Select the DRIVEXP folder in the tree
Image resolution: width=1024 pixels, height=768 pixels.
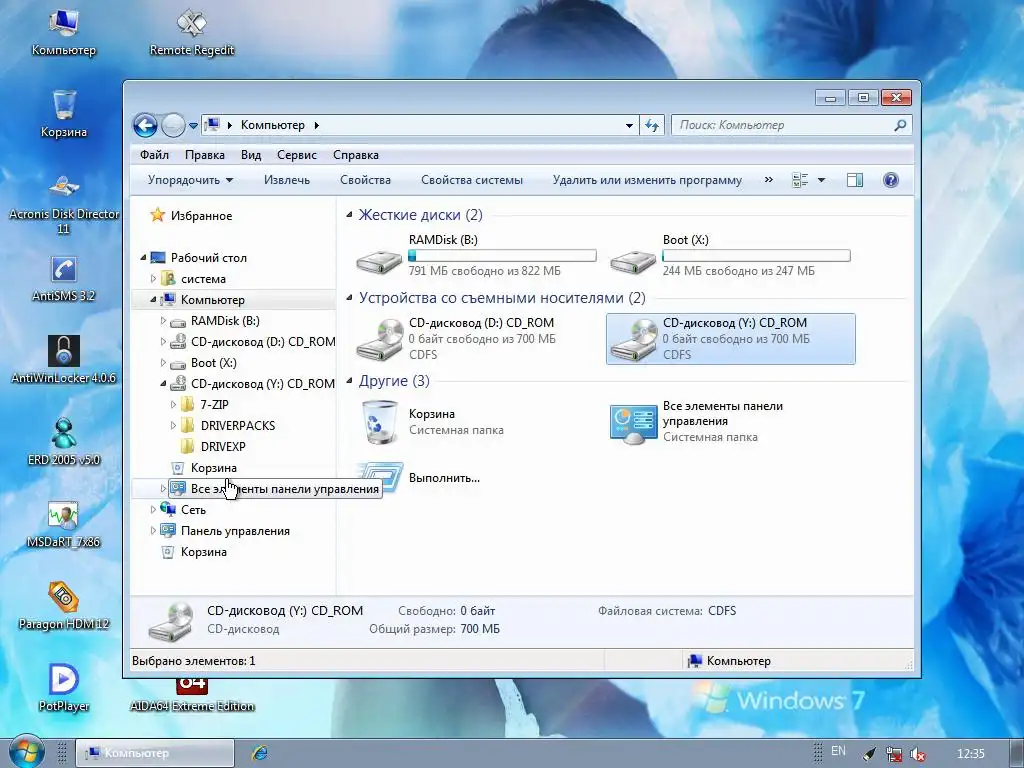pos(223,447)
